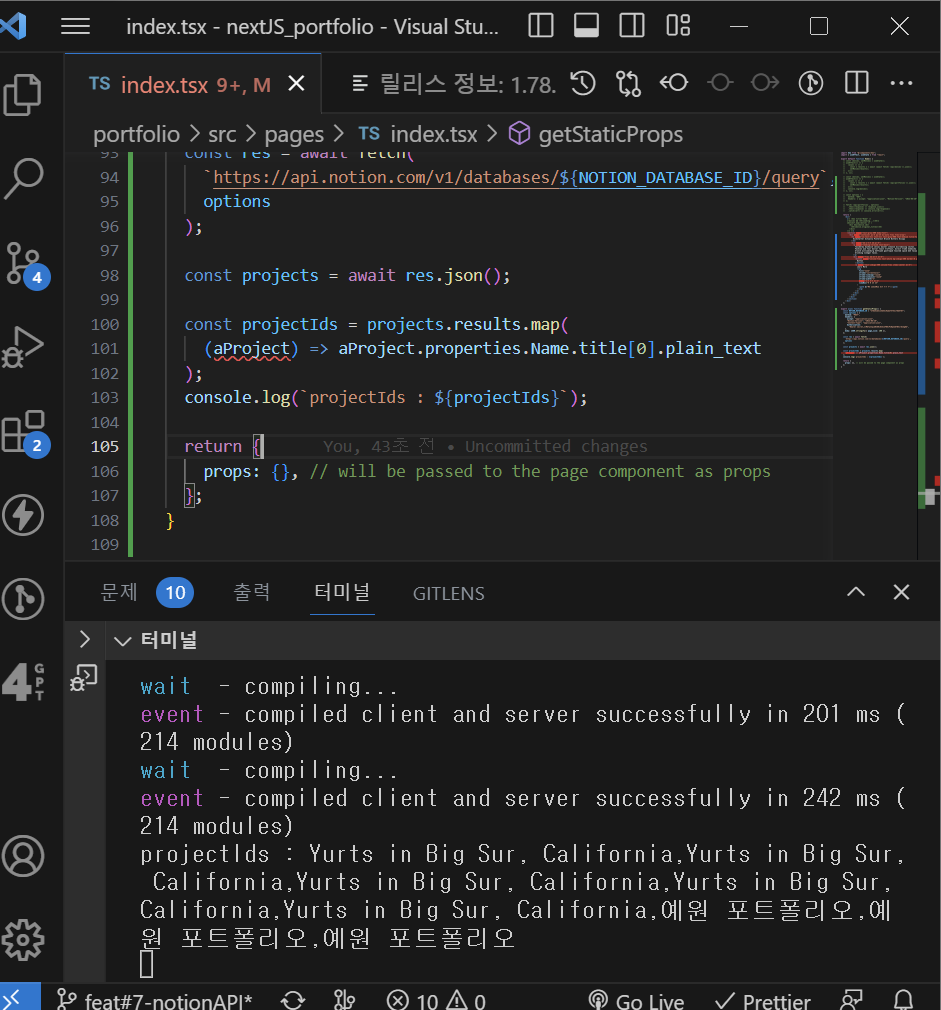Select getStaticProps in the breadcrumb
This screenshot has width=941, height=1010.
click(610, 134)
